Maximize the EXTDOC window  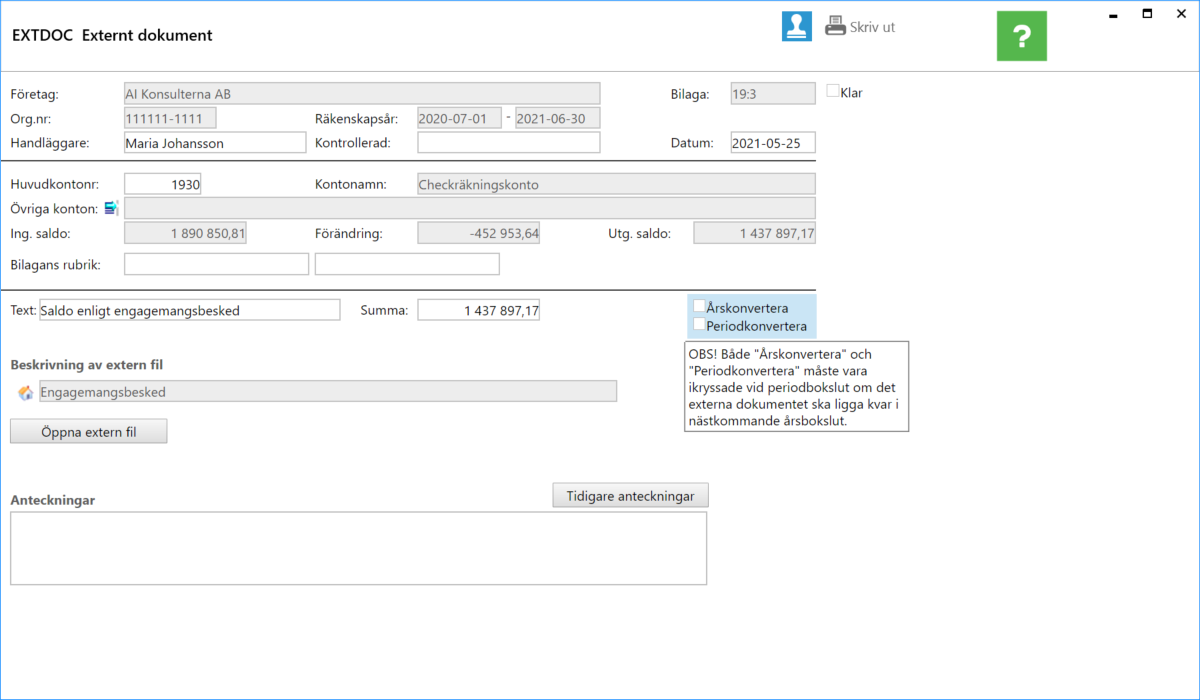(1147, 13)
